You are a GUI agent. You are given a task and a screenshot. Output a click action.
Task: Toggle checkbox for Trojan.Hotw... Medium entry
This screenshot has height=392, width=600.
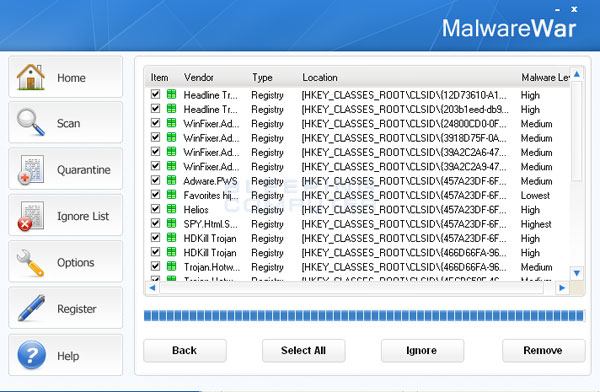155,266
